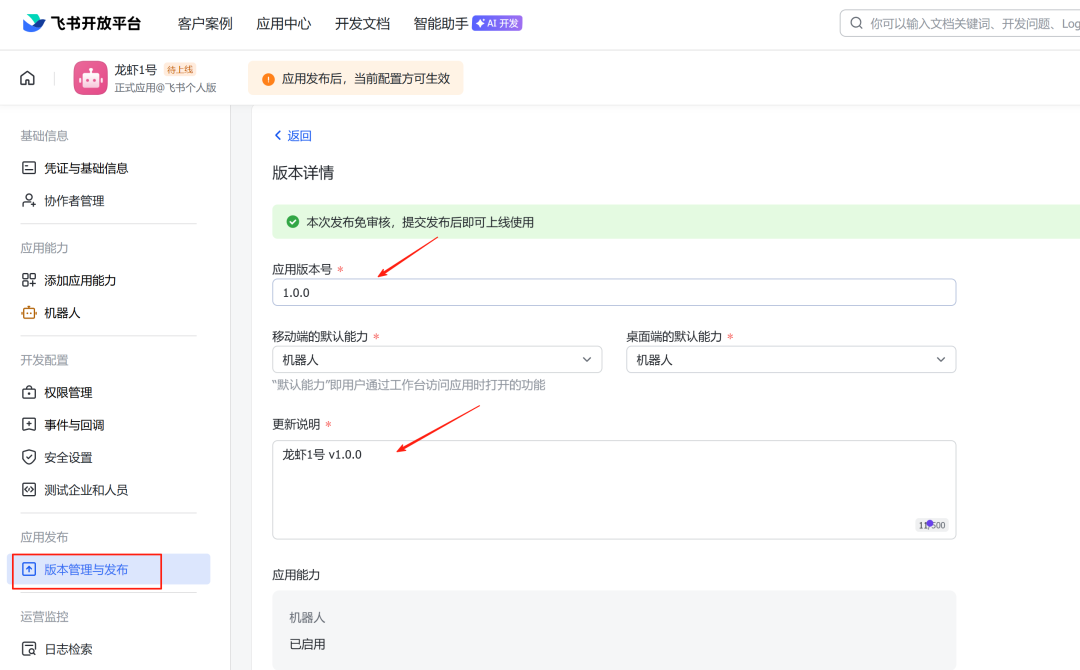Select 版本管理与发布 in the sidebar
This screenshot has width=1080, height=670.
coord(86,570)
